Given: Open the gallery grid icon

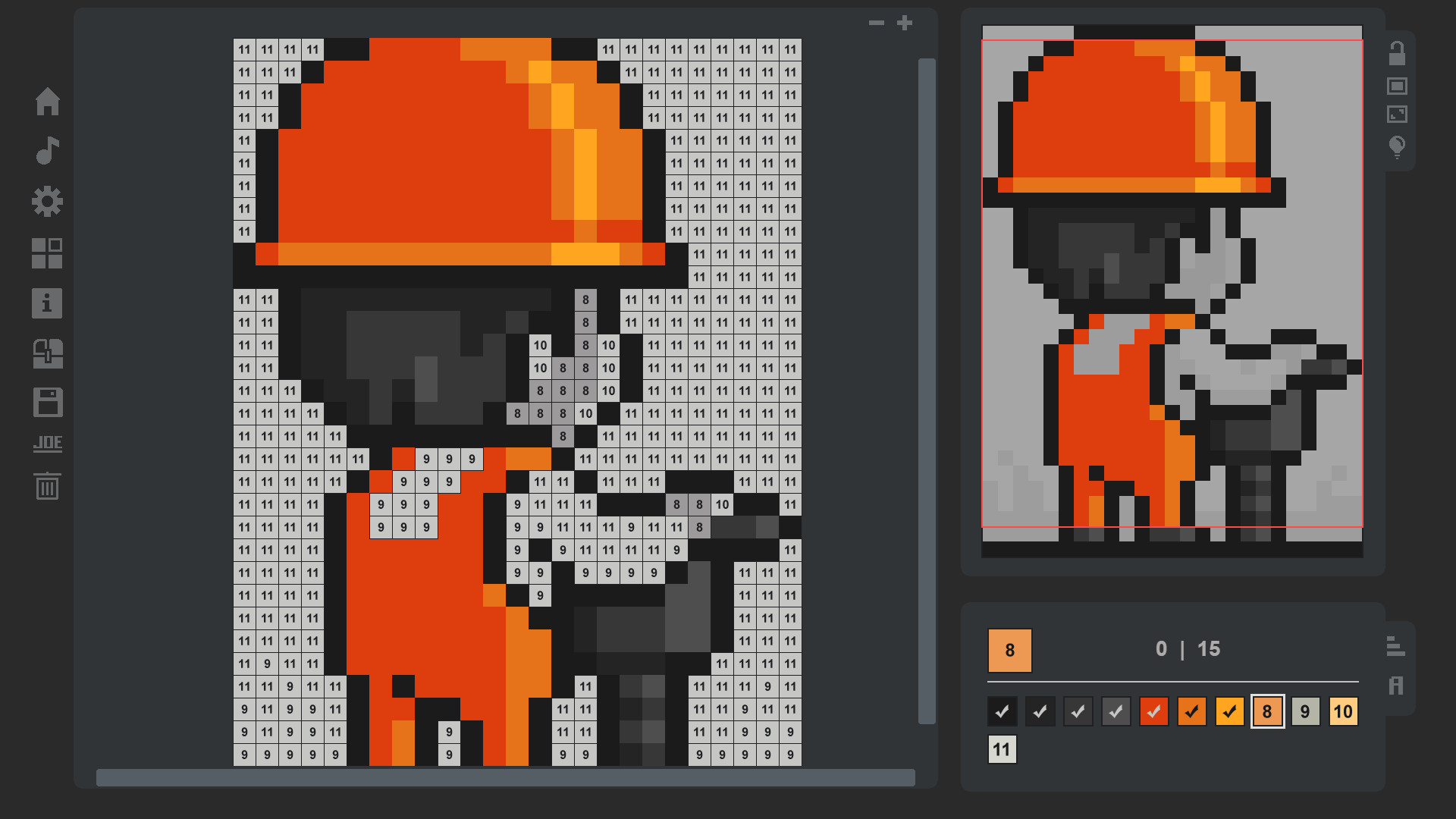Looking at the screenshot, I should pos(47,253).
